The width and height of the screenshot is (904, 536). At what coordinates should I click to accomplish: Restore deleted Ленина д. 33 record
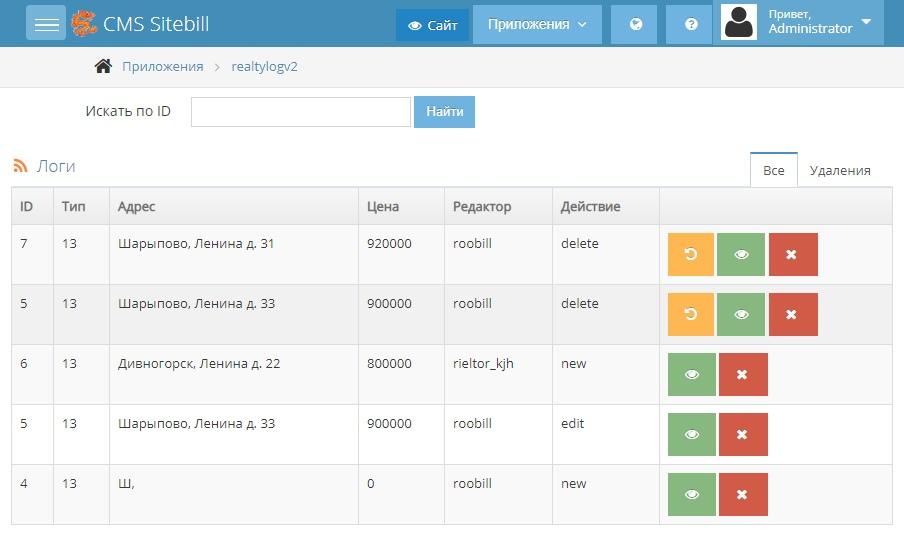click(690, 314)
